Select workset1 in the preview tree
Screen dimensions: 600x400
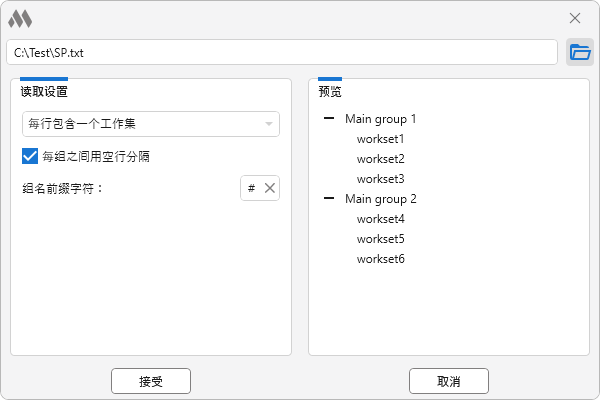pyautogui.click(x=380, y=139)
